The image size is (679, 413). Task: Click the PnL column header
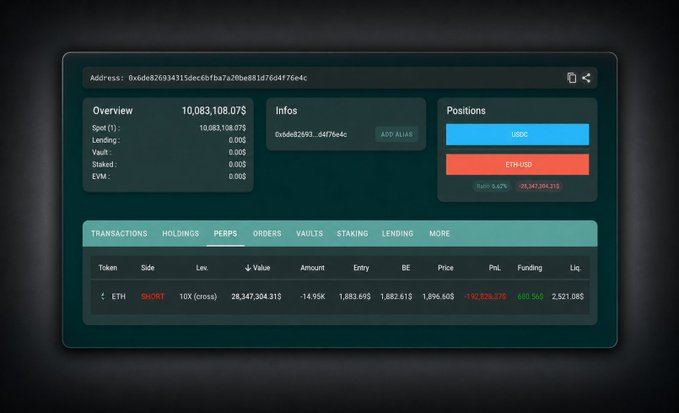495,268
